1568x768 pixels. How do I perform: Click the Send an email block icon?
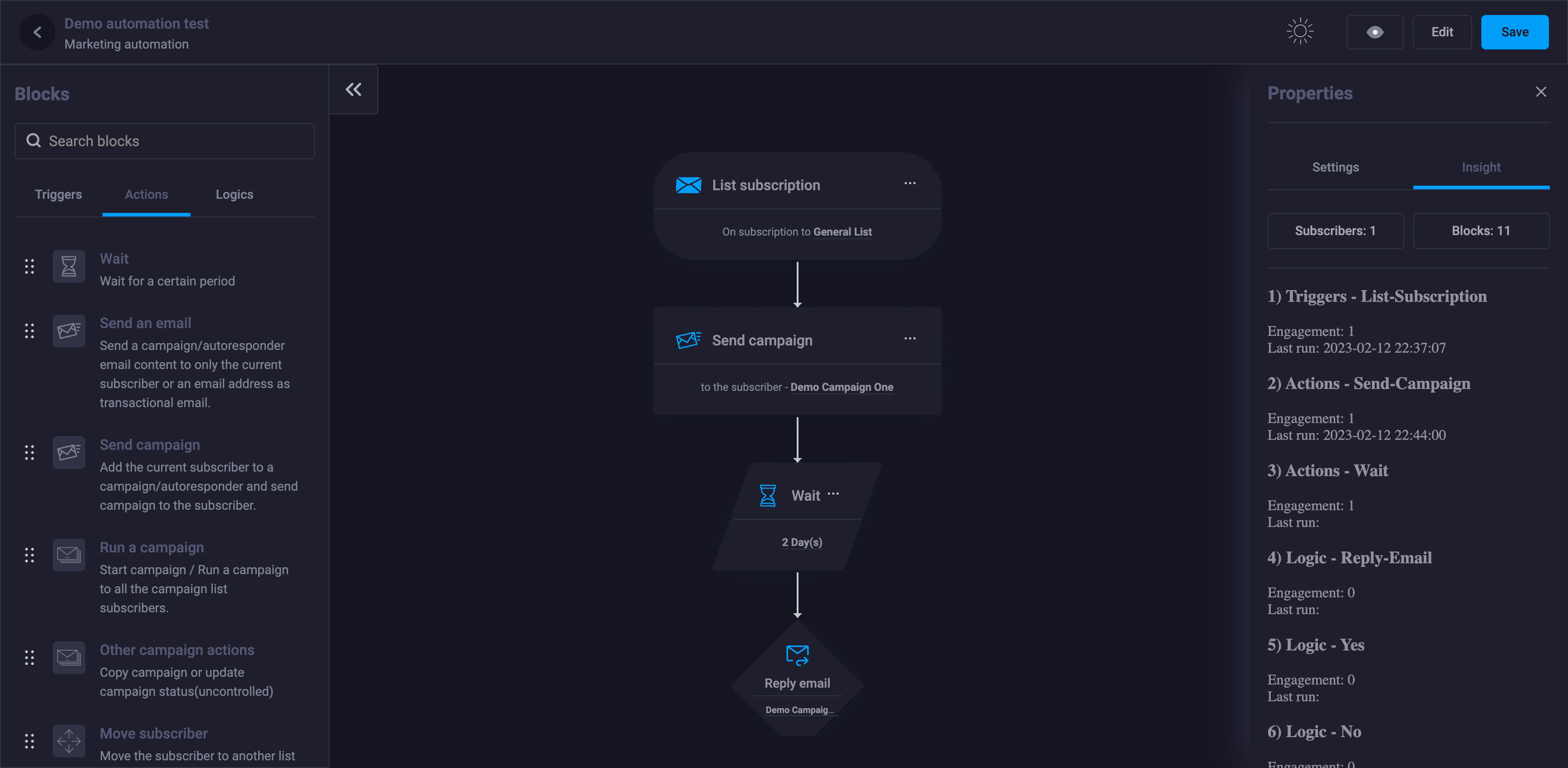[x=69, y=331]
